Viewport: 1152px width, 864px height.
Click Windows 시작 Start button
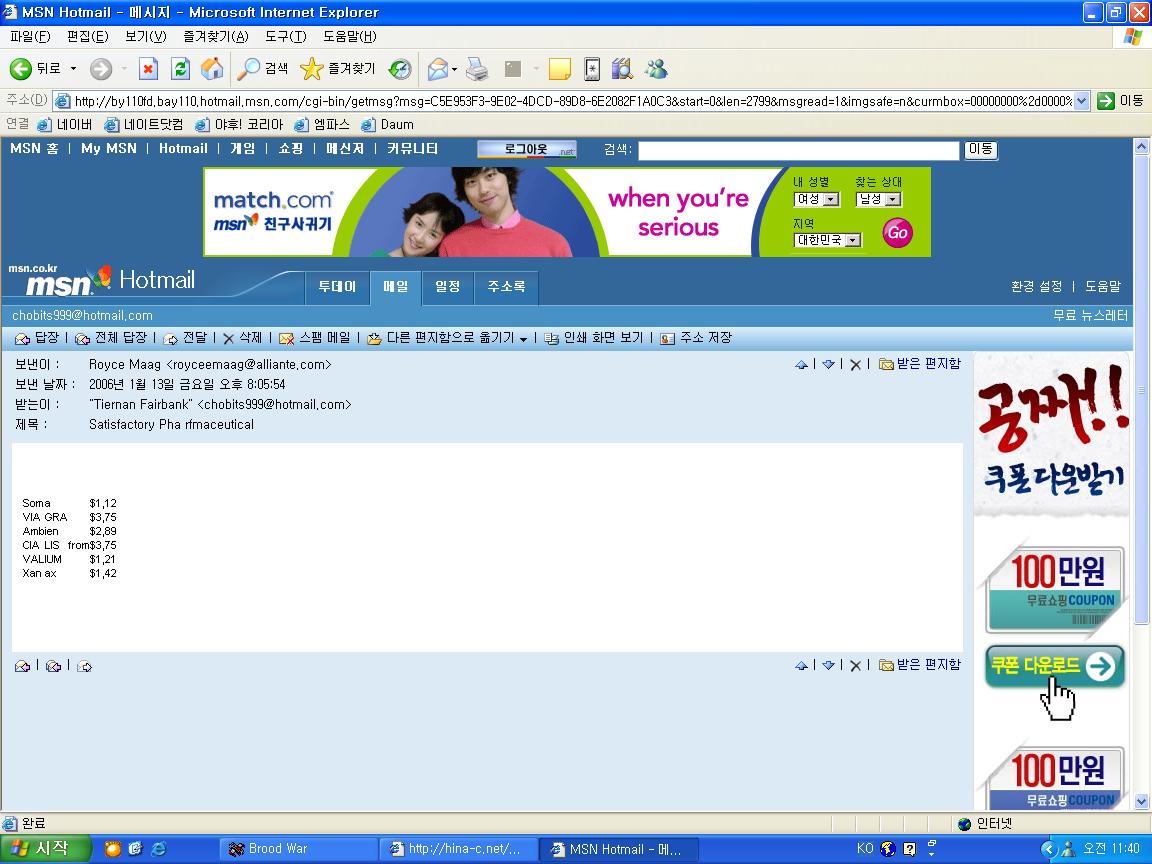coord(44,849)
